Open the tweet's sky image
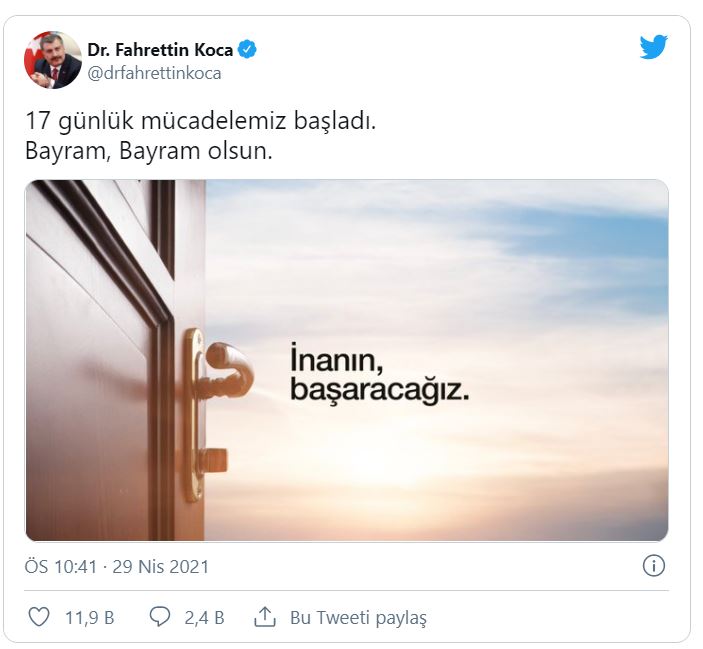Screen dimensions: 703x649 point(347,360)
